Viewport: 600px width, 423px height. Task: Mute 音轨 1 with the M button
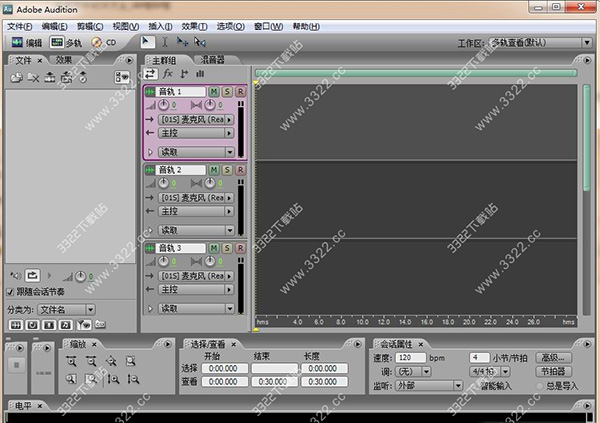[214, 92]
